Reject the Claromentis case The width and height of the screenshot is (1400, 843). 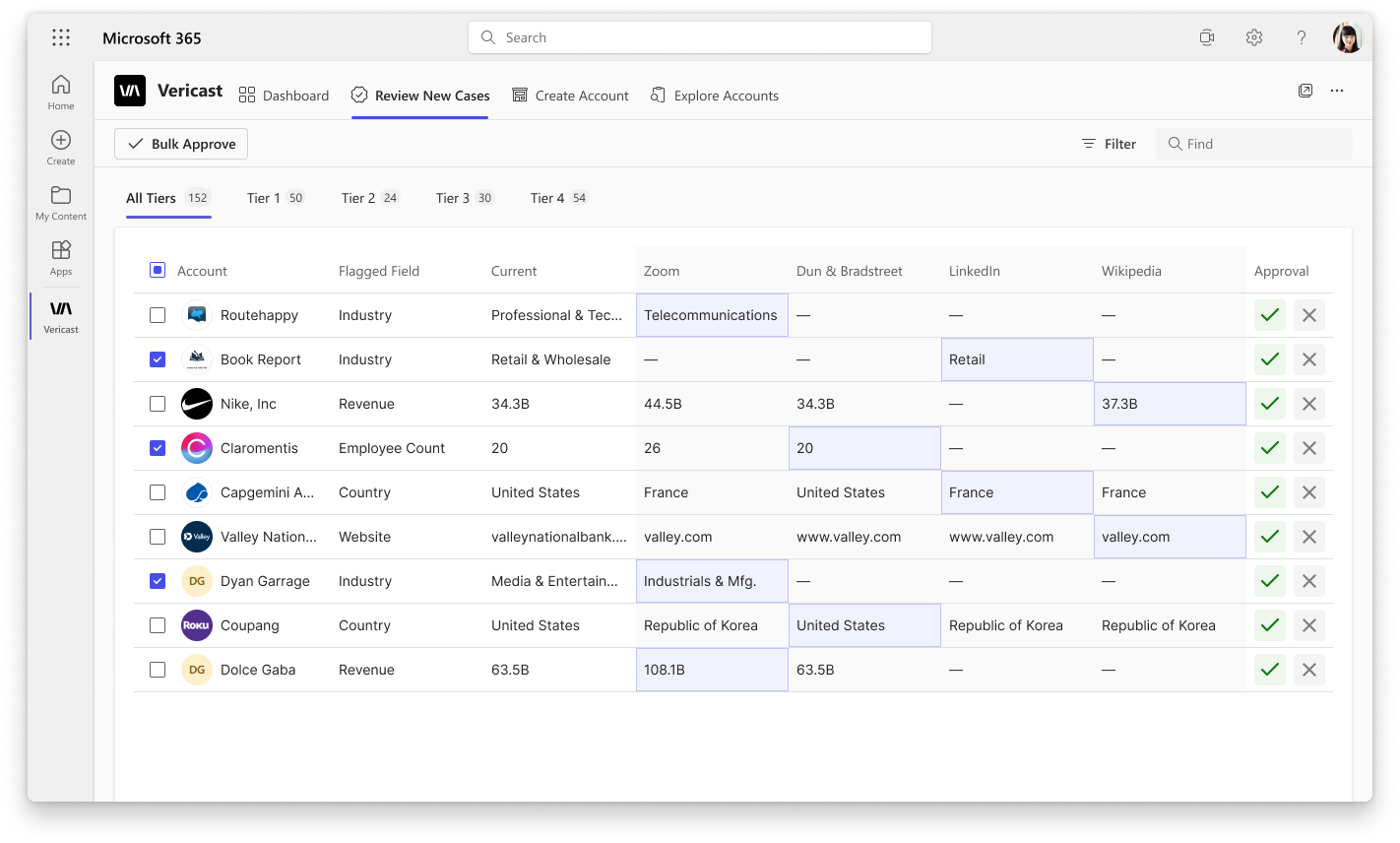pyautogui.click(x=1309, y=448)
